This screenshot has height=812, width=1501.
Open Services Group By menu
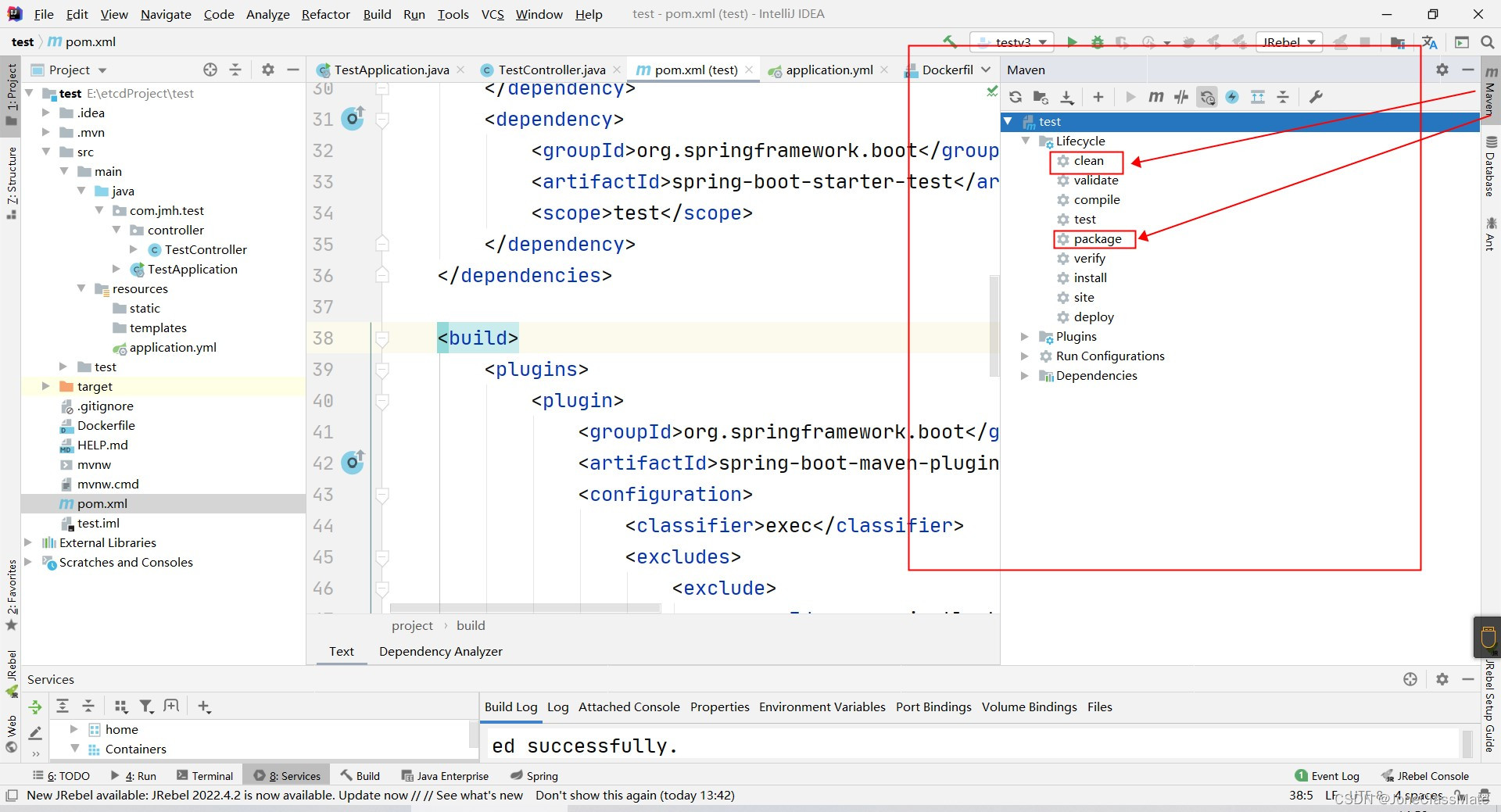(x=120, y=706)
